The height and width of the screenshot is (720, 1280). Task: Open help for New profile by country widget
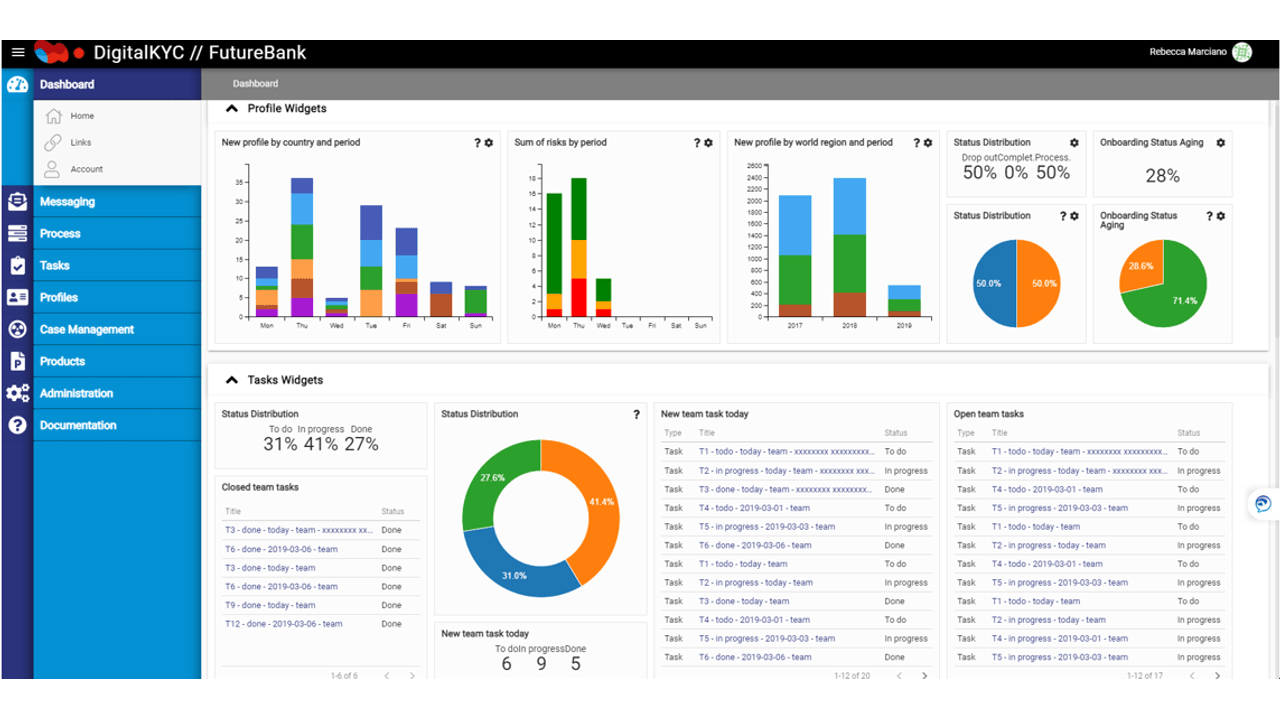(477, 143)
